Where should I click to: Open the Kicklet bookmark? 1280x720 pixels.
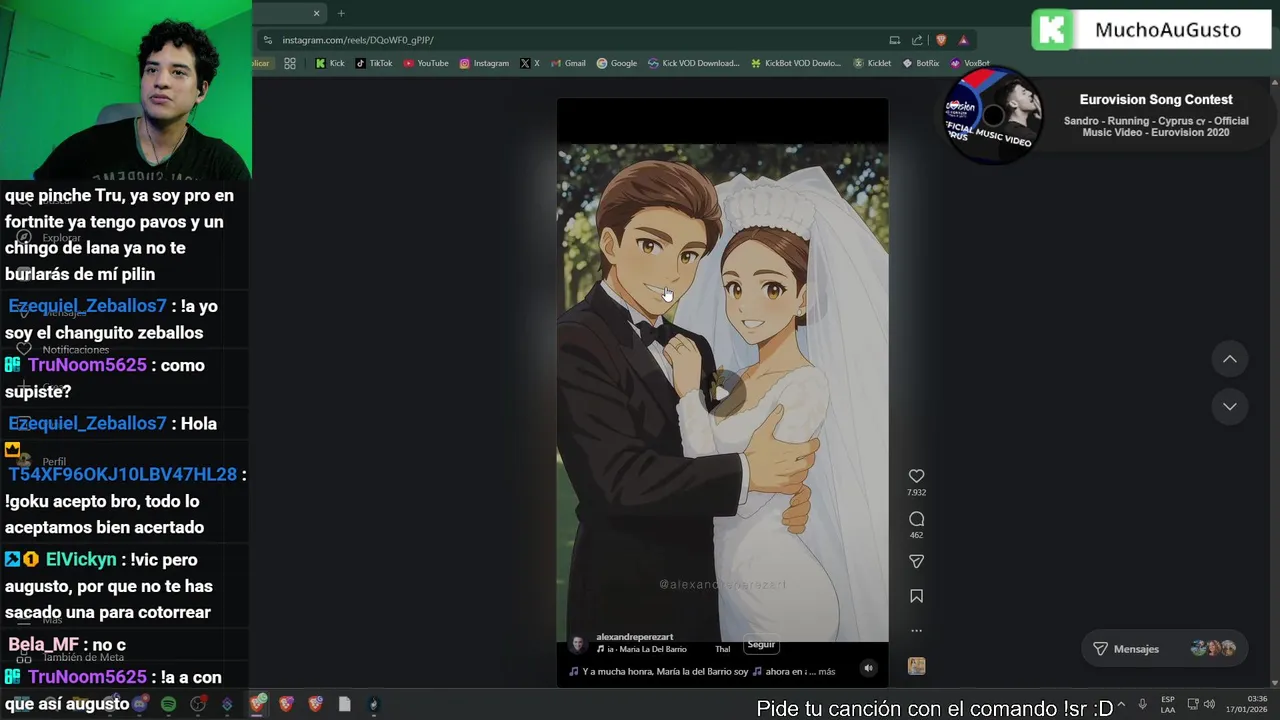tap(872, 63)
